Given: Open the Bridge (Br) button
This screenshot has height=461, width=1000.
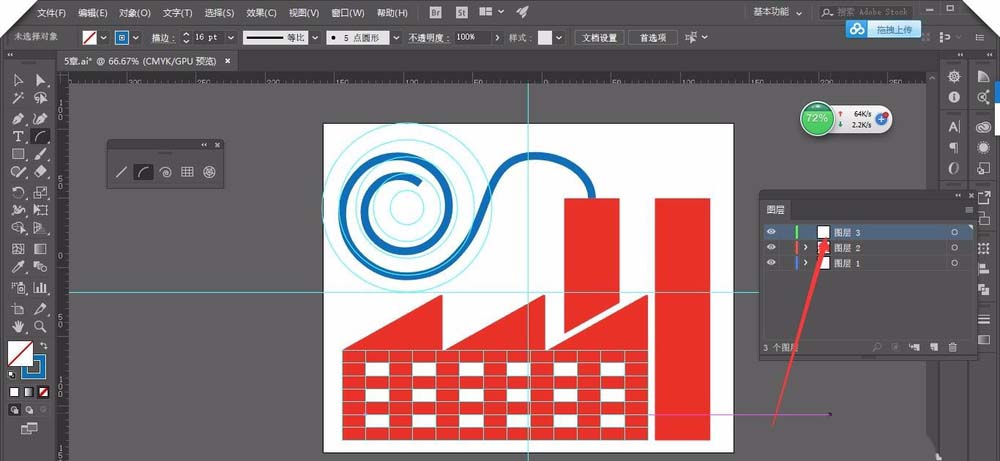Looking at the screenshot, I should [436, 12].
